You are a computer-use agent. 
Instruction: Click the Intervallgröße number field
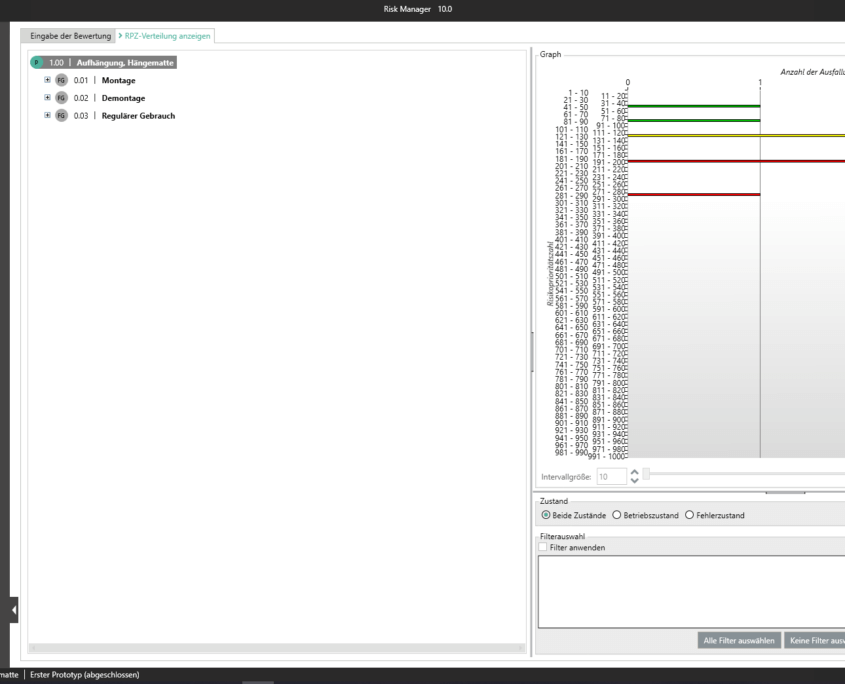point(608,477)
